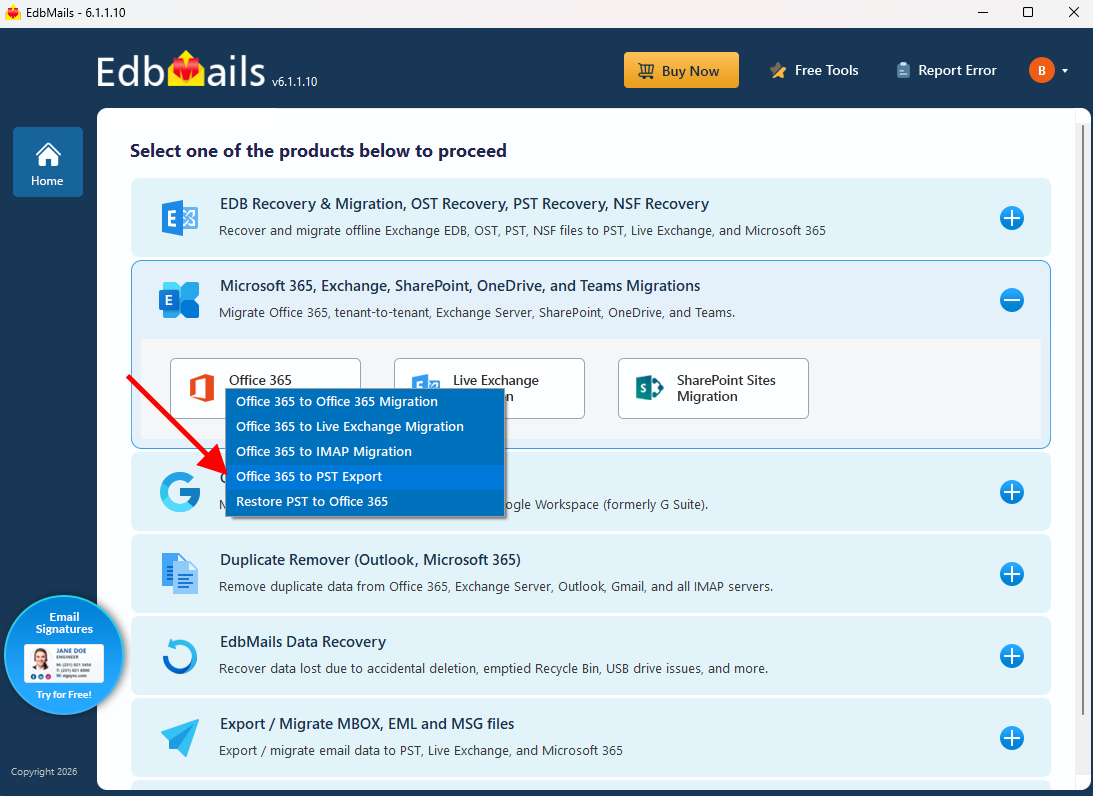
Task: Click heading EDB Recovery & Migration, OST Recovery
Action: [x=464, y=204]
